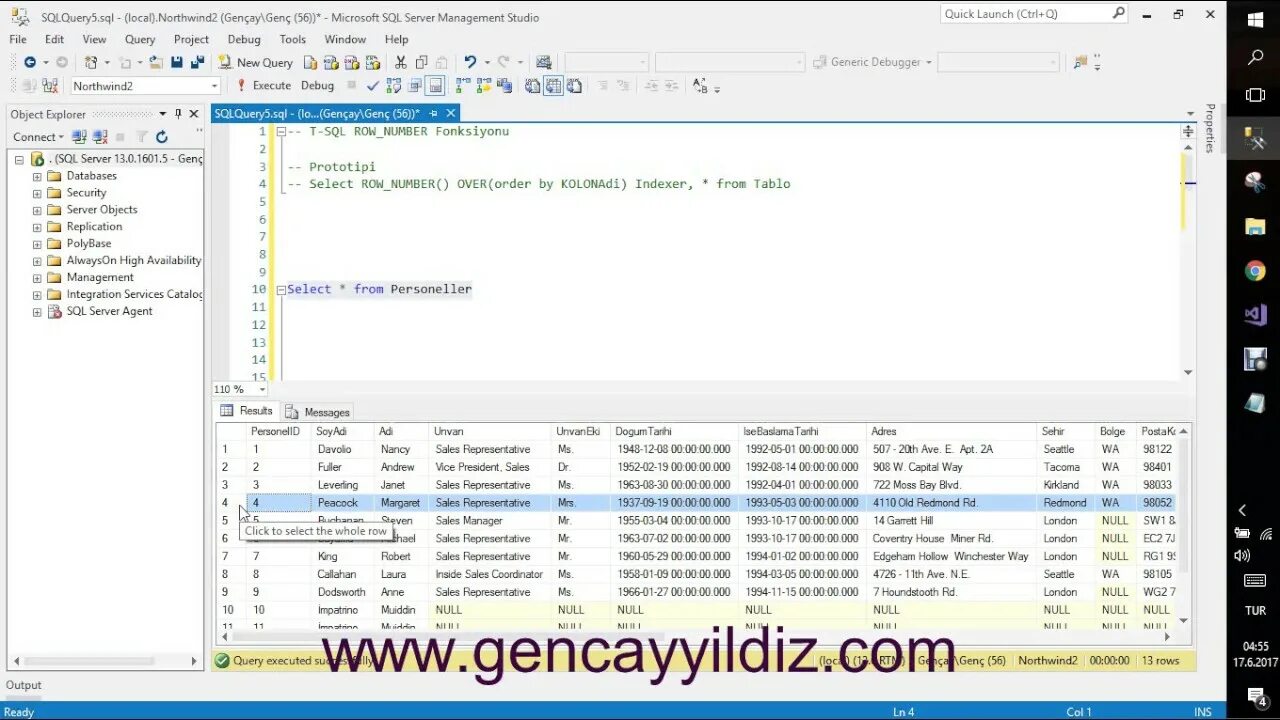The width and height of the screenshot is (1280, 720).
Task: Click the New Query button
Action: pos(256,62)
